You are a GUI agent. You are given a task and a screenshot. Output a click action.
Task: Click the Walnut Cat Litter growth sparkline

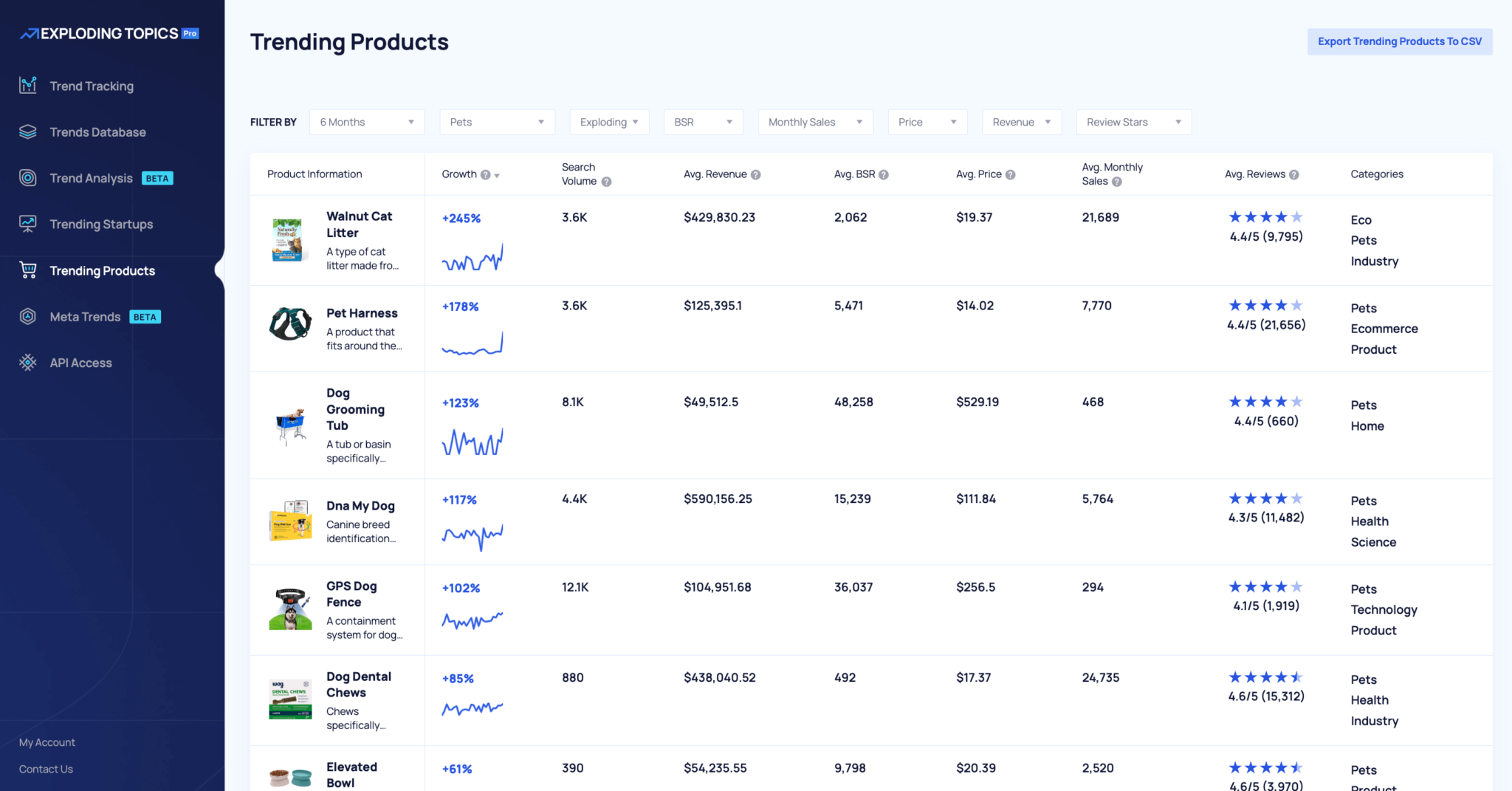[472, 258]
